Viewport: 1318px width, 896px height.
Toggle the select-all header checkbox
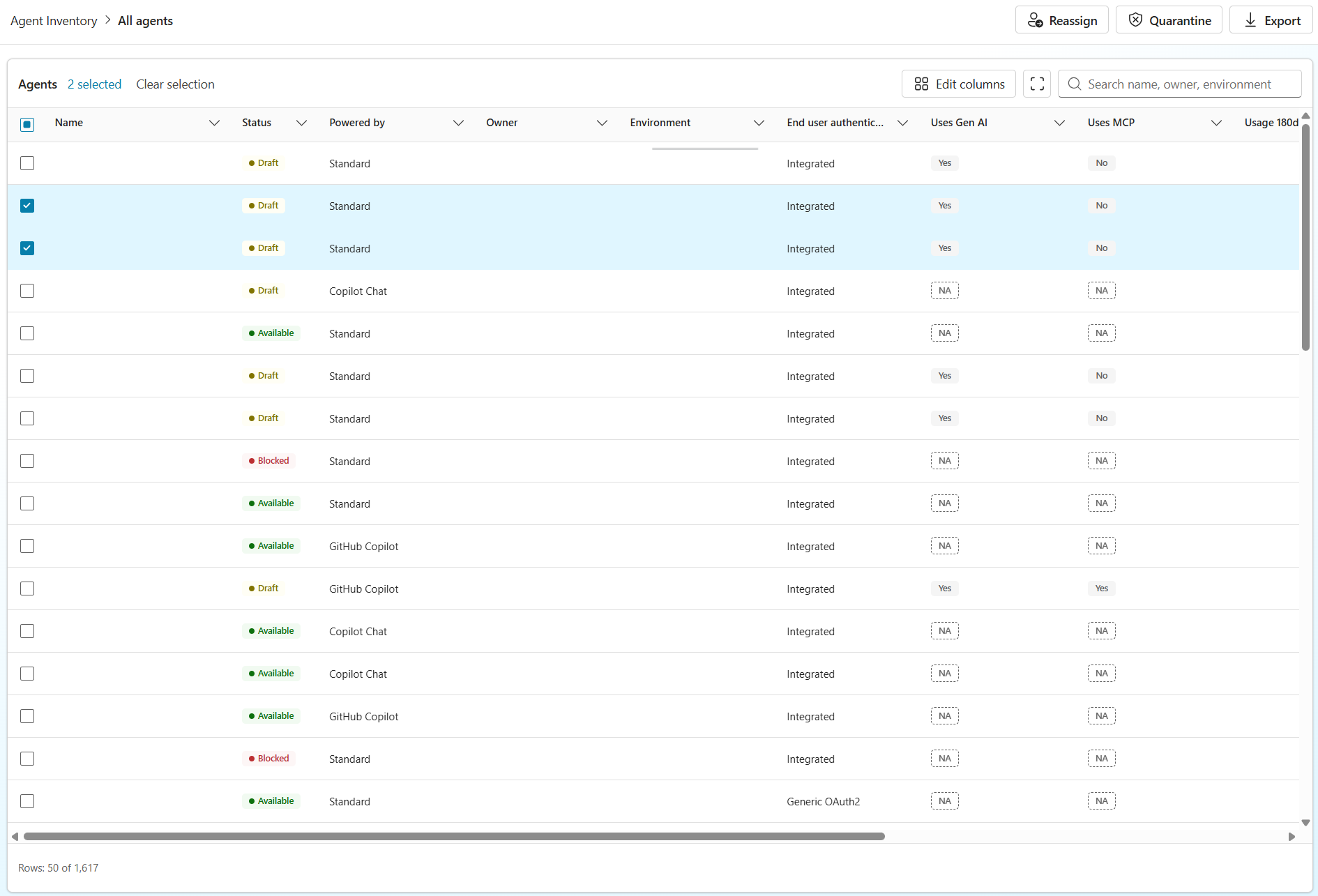[x=27, y=124]
